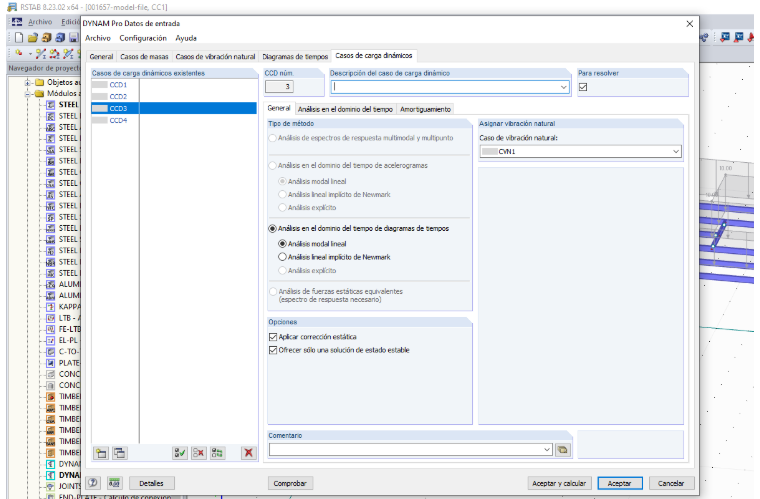Open Casos de masas tab
The height and width of the screenshot is (499, 760).
[x=144, y=57]
